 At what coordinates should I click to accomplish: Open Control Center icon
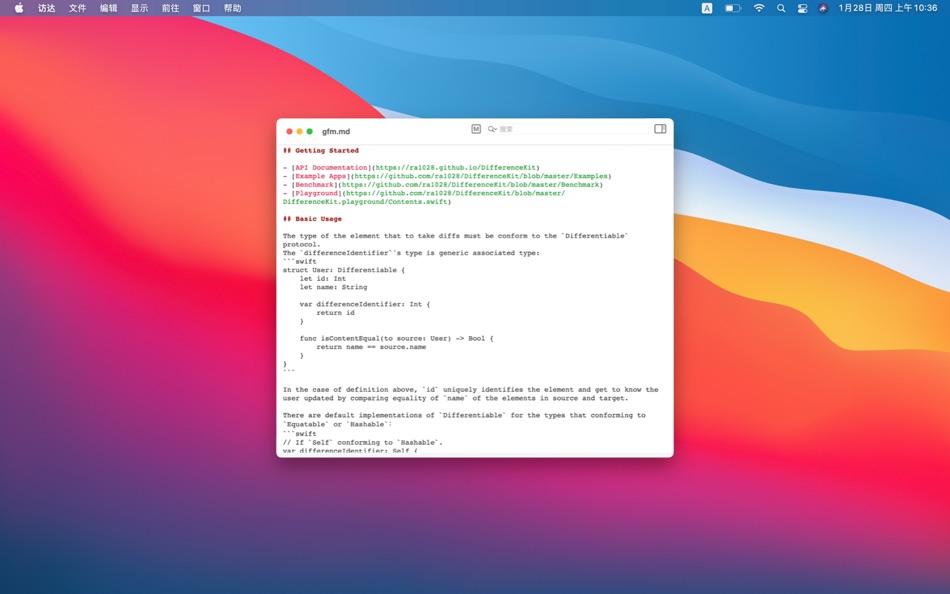(x=802, y=8)
